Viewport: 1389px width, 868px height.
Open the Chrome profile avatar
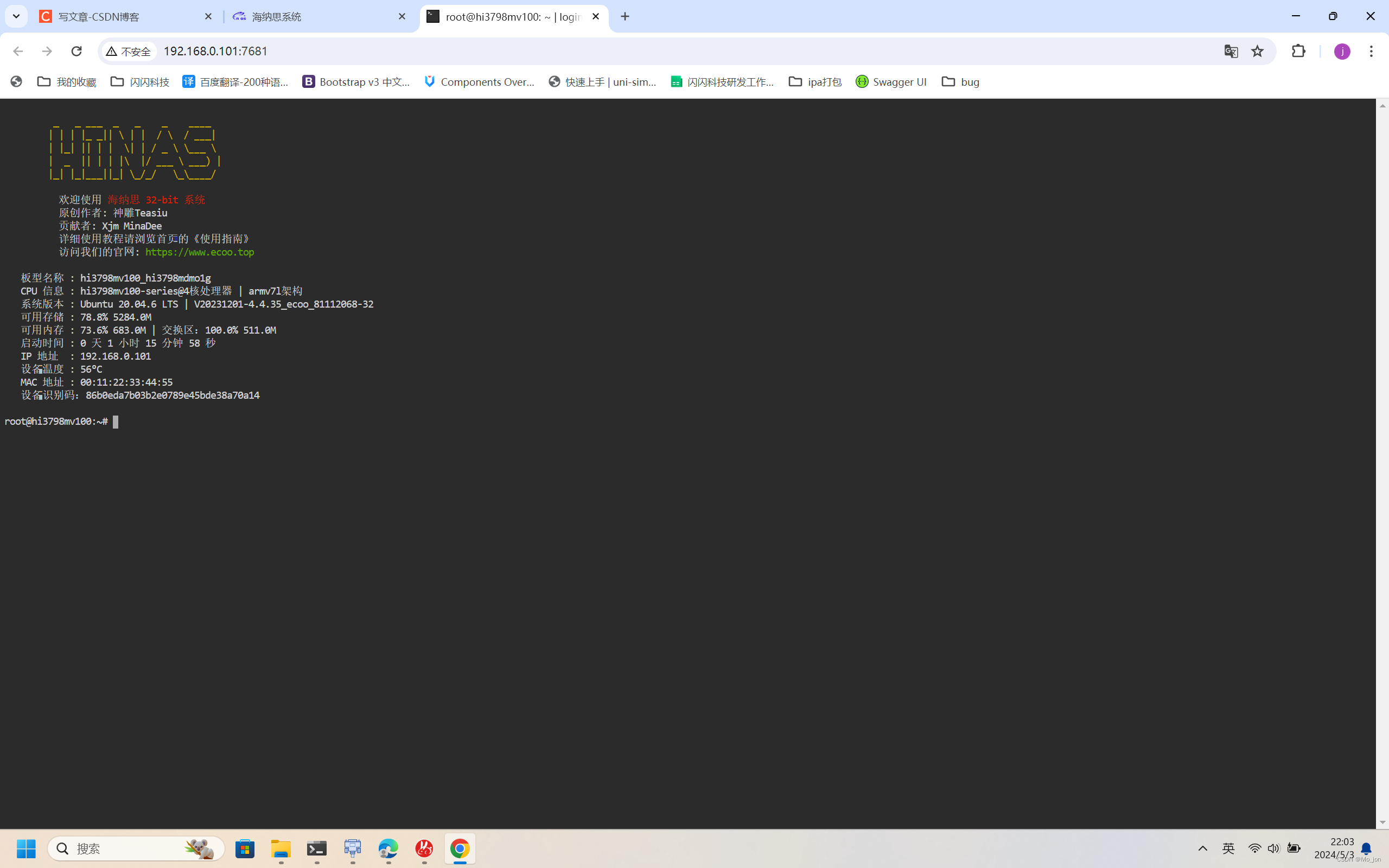tap(1342, 51)
